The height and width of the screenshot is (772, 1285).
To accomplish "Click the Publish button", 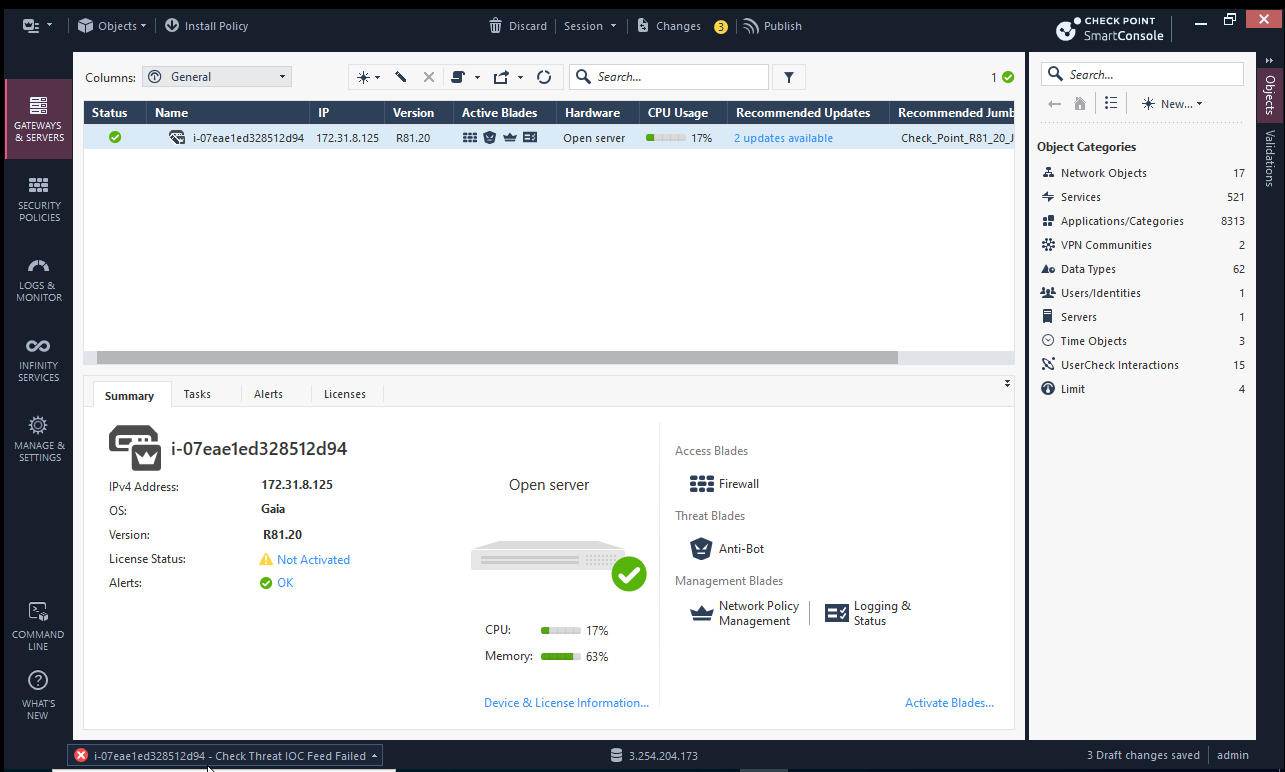I will pos(772,26).
